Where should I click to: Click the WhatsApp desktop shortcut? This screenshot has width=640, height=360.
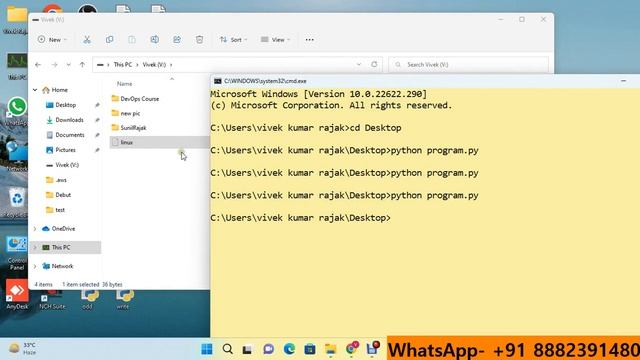[x=17, y=111]
